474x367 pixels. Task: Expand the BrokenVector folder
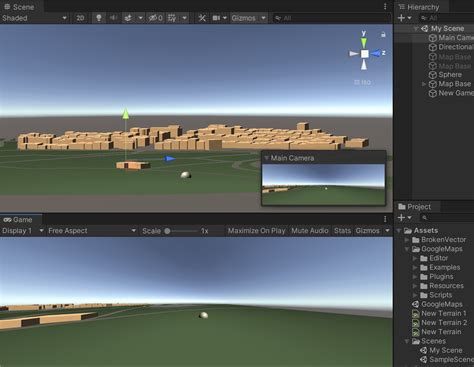pos(407,240)
